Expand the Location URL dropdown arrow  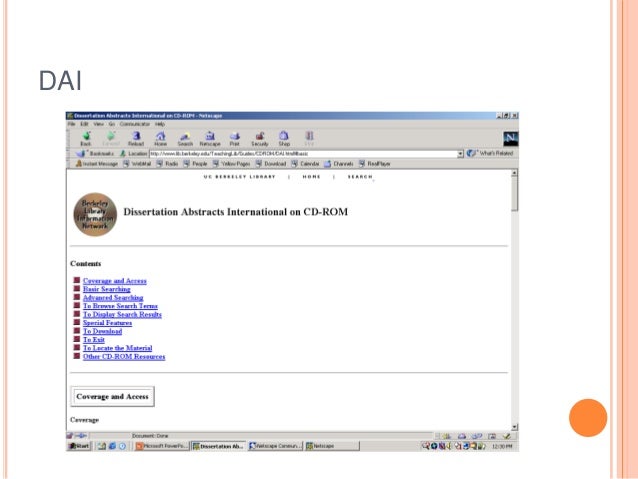tap(460, 154)
